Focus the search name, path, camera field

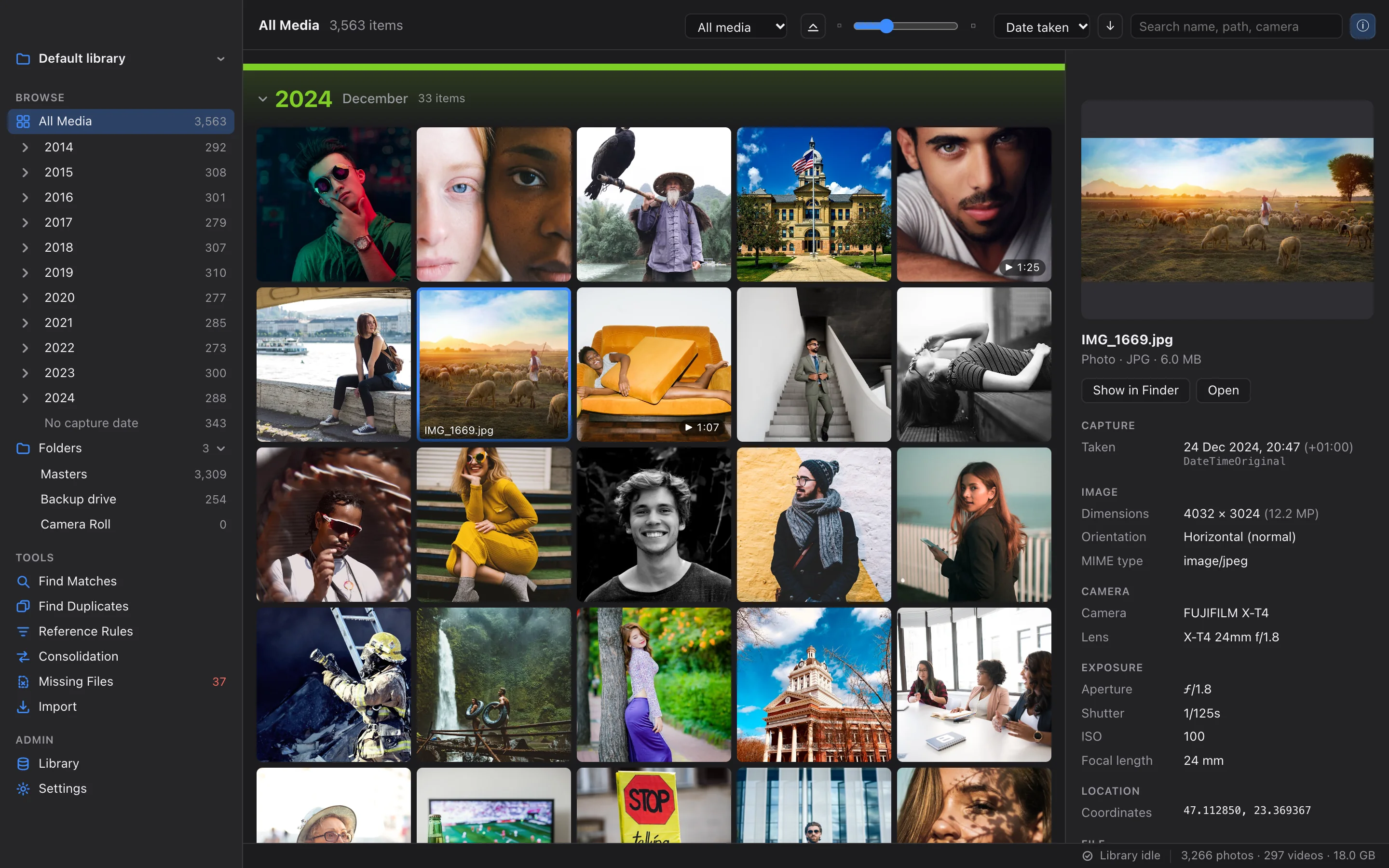pyautogui.click(x=1236, y=27)
